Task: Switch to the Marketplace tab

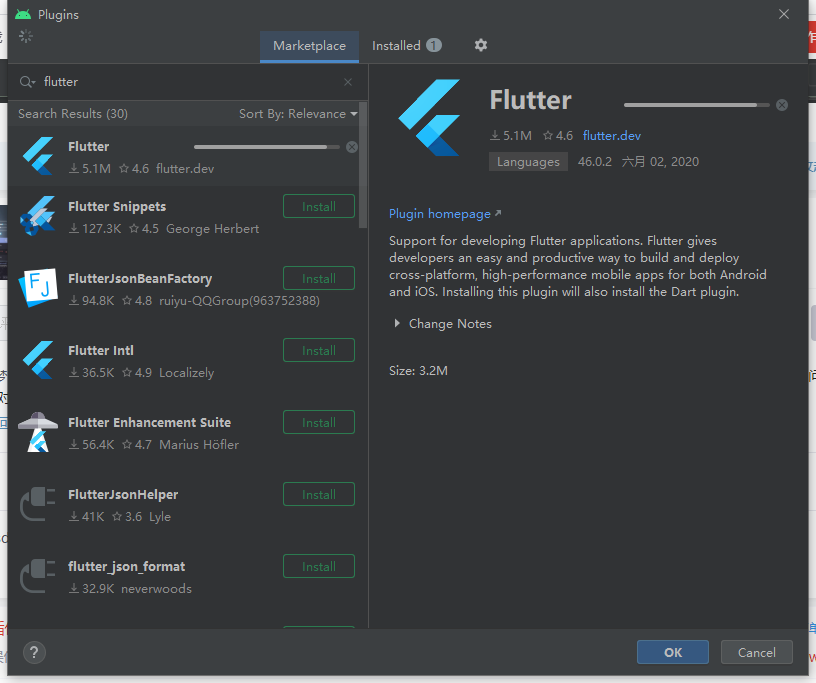Action: (309, 46)
